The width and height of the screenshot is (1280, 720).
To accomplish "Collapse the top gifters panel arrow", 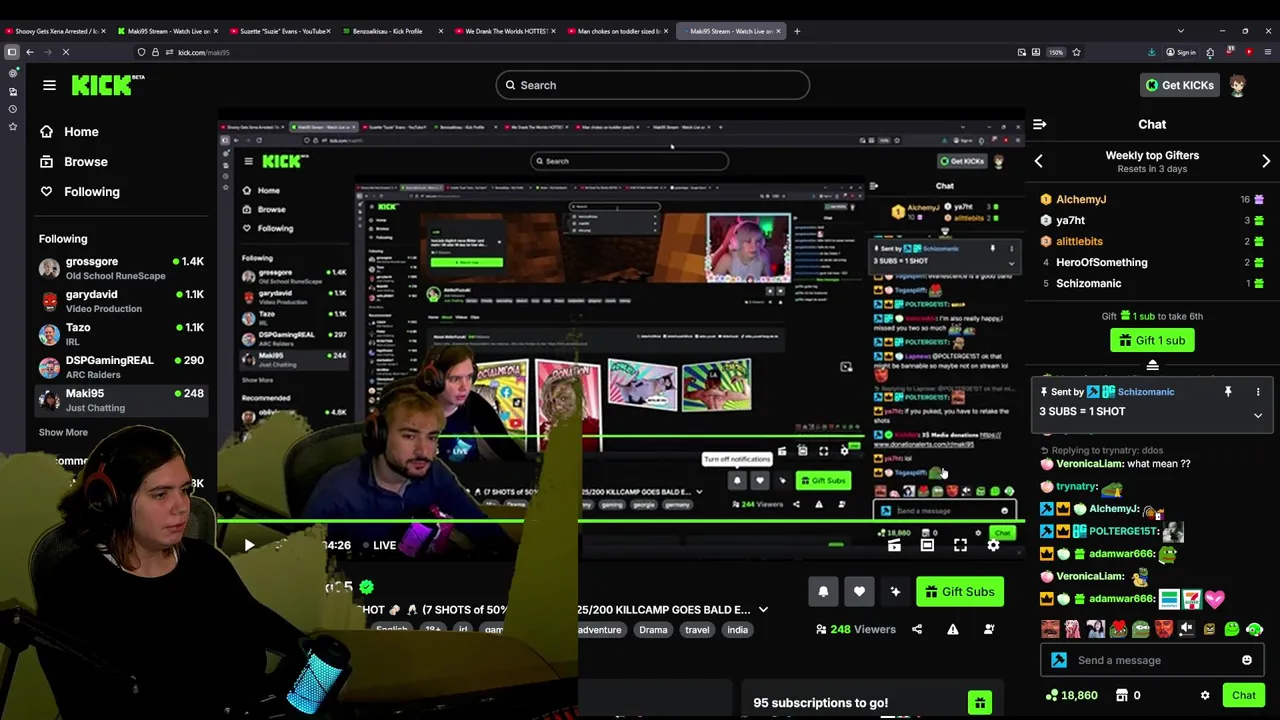I will [1152, 365].
